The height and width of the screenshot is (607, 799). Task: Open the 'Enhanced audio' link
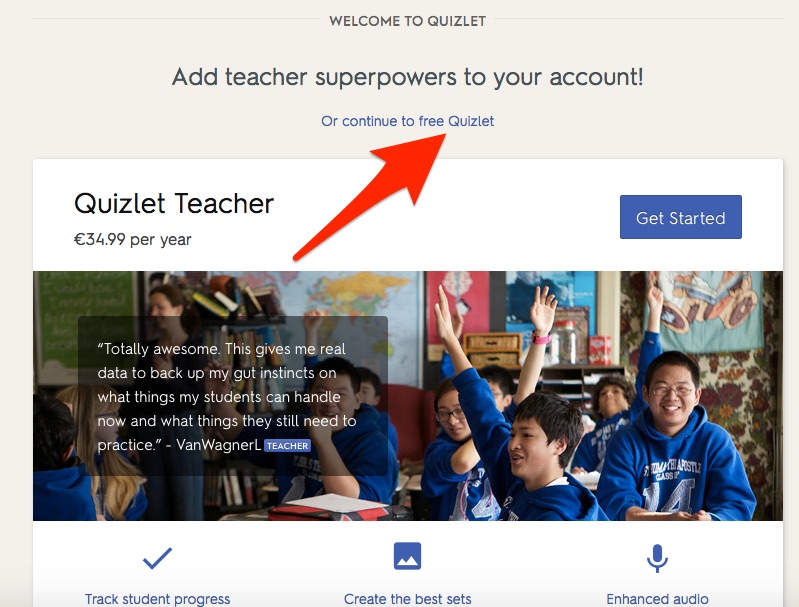coord(657,599)
